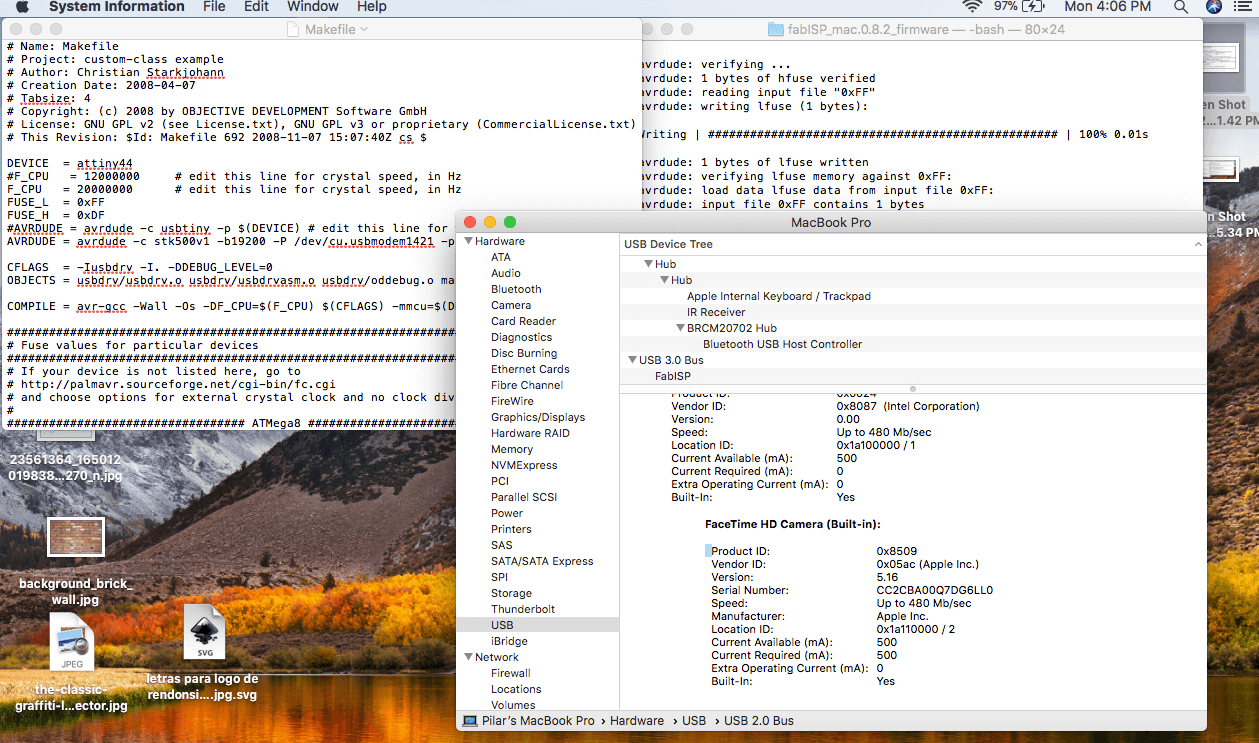Image resolution: width=1259 pixels, height=743 pixels.
Task: Select ATA in the hardware list
Action: (501, 257)
